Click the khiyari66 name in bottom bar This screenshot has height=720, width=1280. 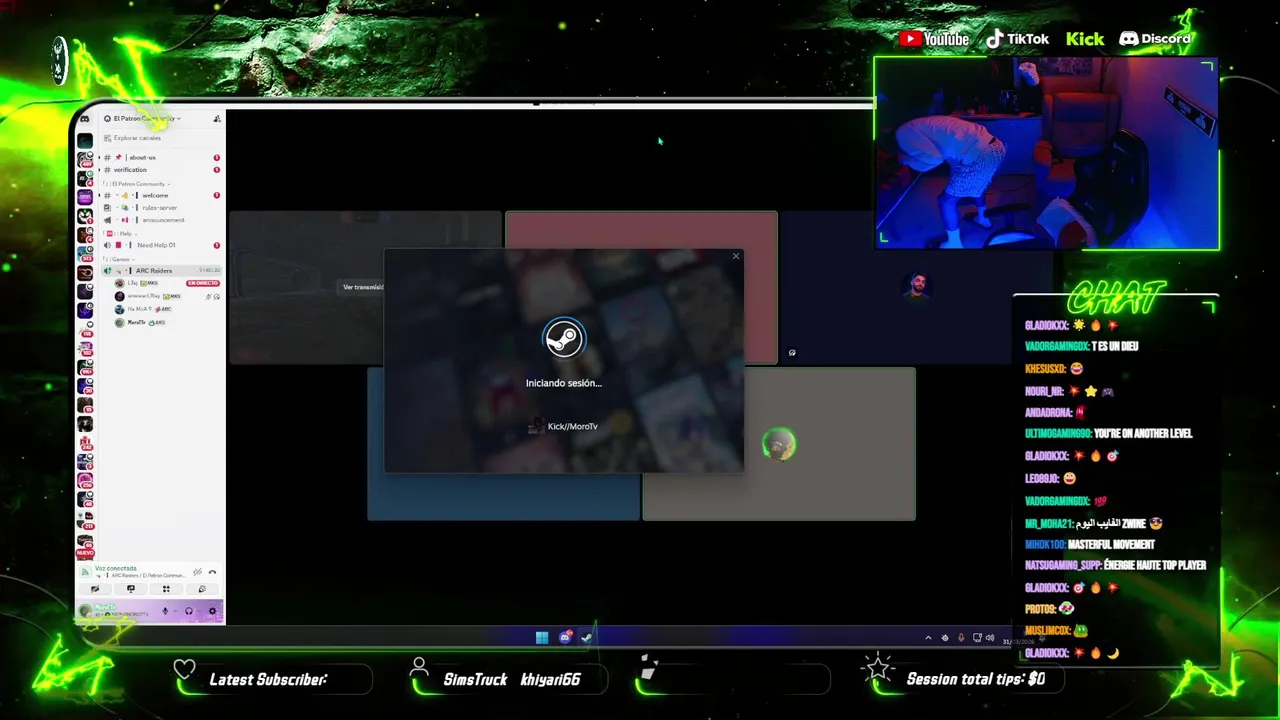tap(550, 679)
